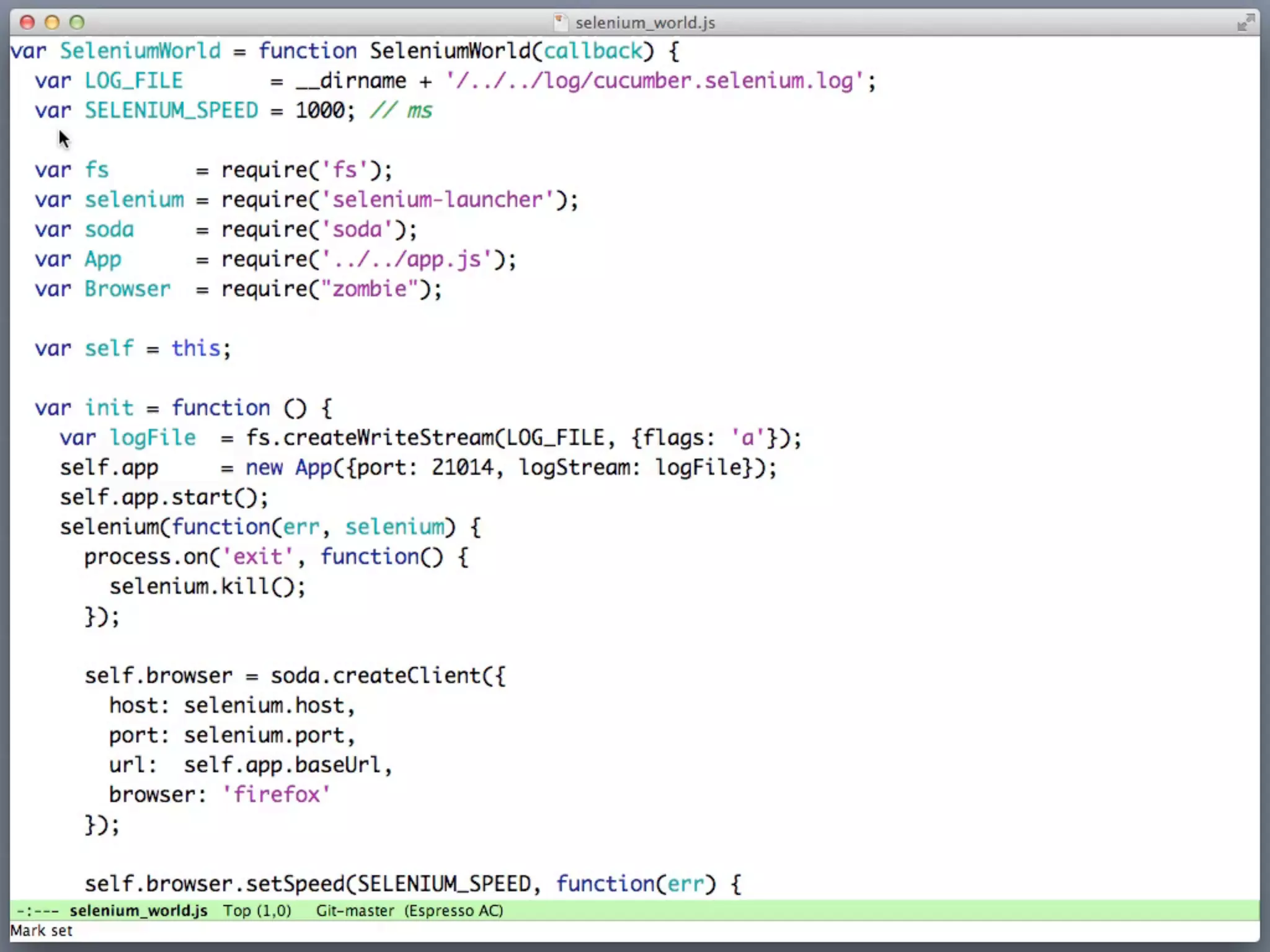
Task: Click the '// ms' comment
Action: (x=401, y=110)
